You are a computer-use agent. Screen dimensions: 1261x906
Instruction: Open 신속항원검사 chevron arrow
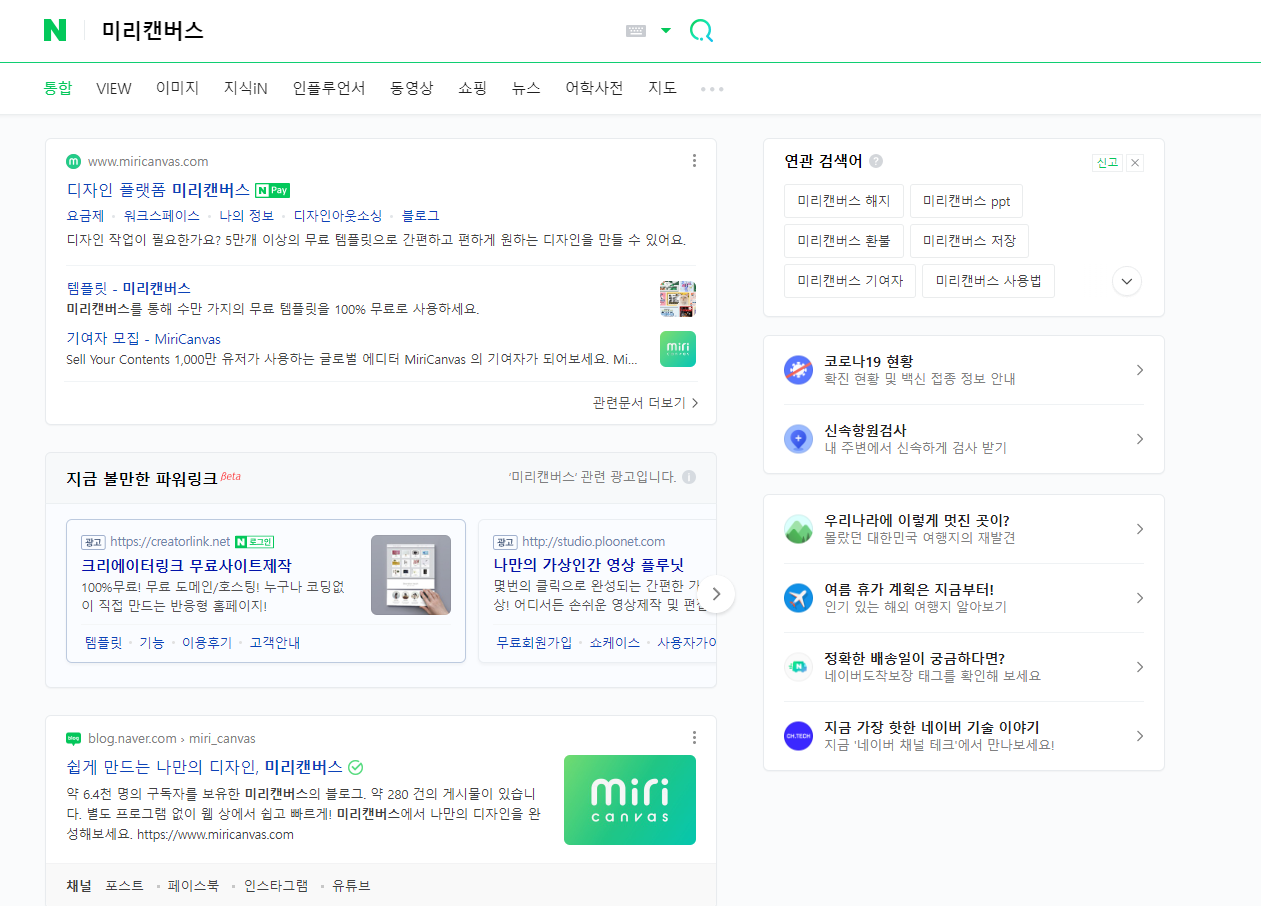[1140, 439]
